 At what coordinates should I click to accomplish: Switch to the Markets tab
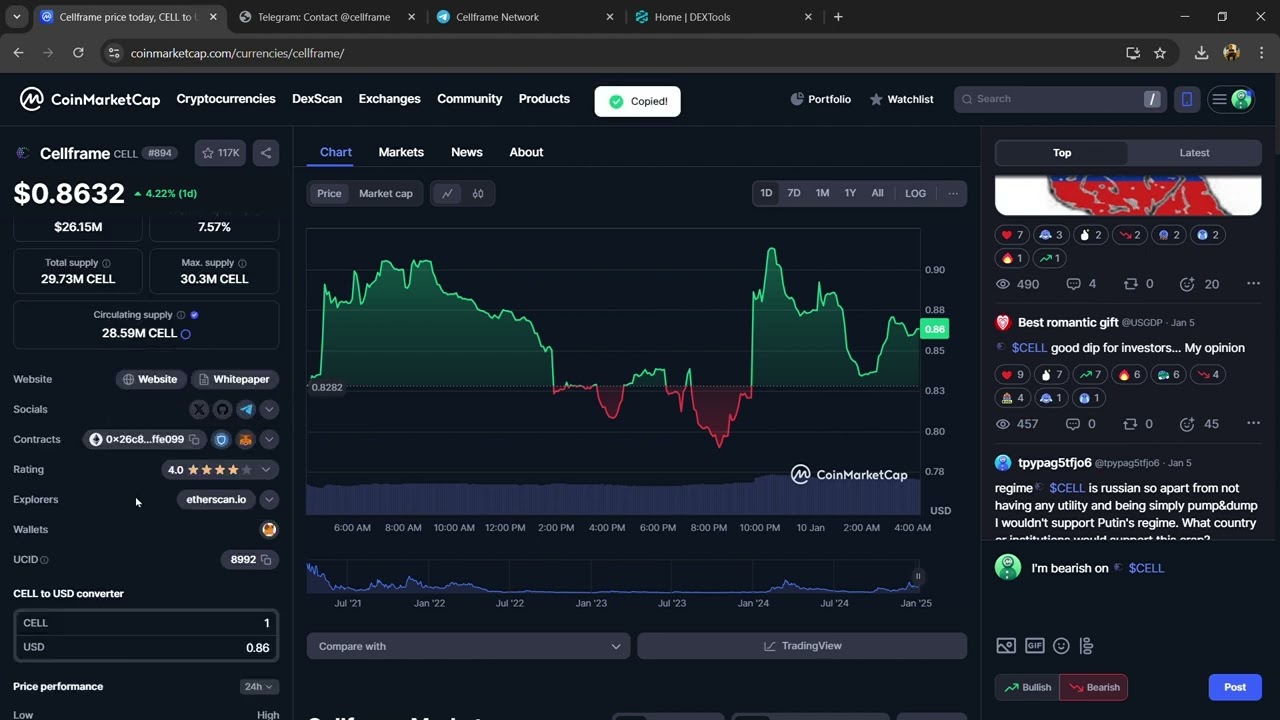(401, 152)
